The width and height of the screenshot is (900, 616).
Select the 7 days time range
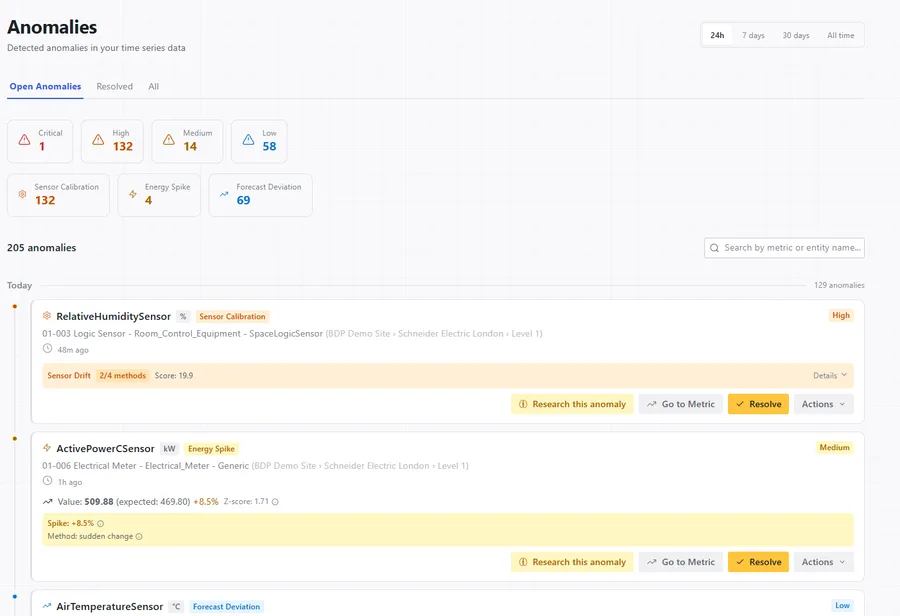[755, 35]
